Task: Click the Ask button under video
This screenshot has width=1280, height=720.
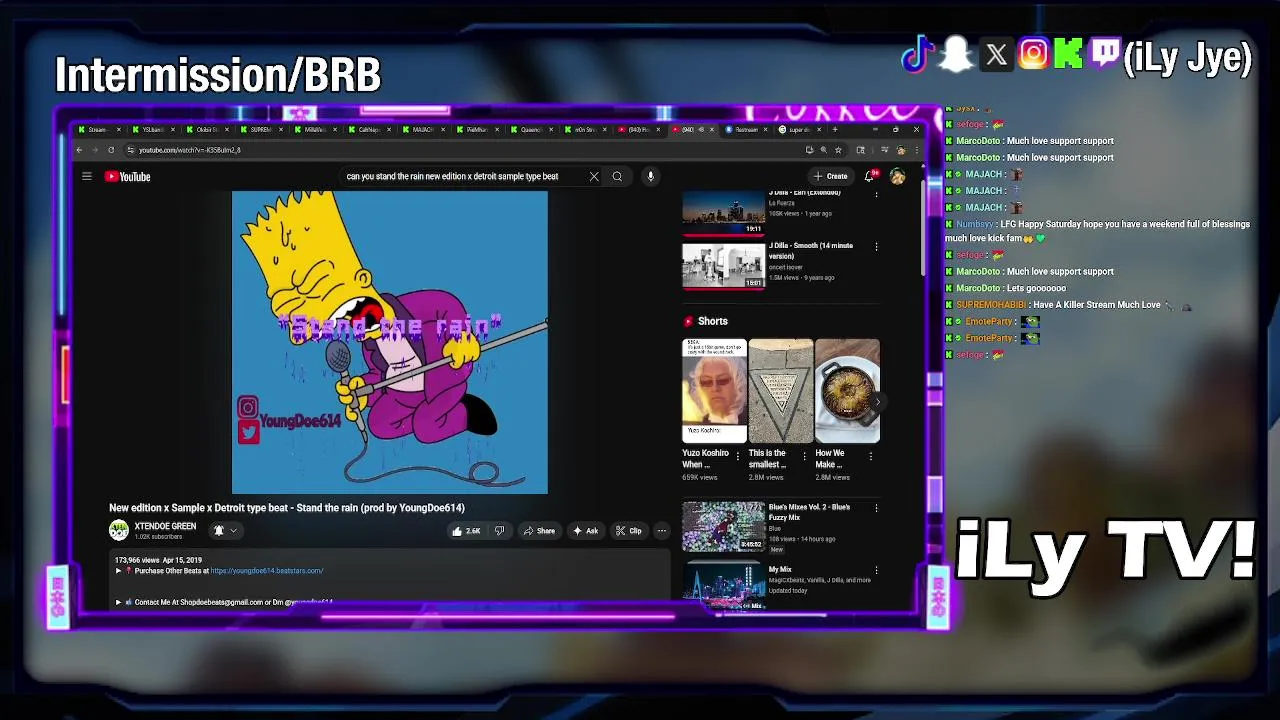Action: (586, 531)
